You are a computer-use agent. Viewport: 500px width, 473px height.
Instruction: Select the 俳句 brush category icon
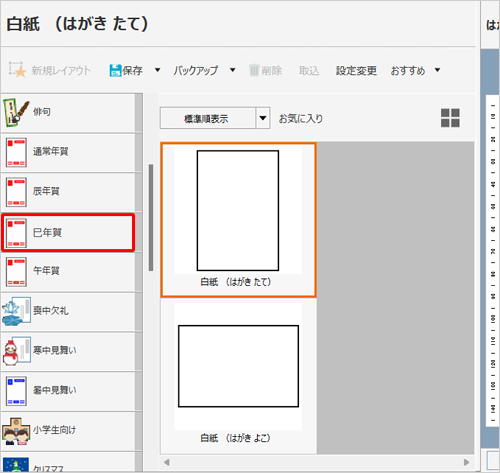pyautogui.click(x=16, y=112)
